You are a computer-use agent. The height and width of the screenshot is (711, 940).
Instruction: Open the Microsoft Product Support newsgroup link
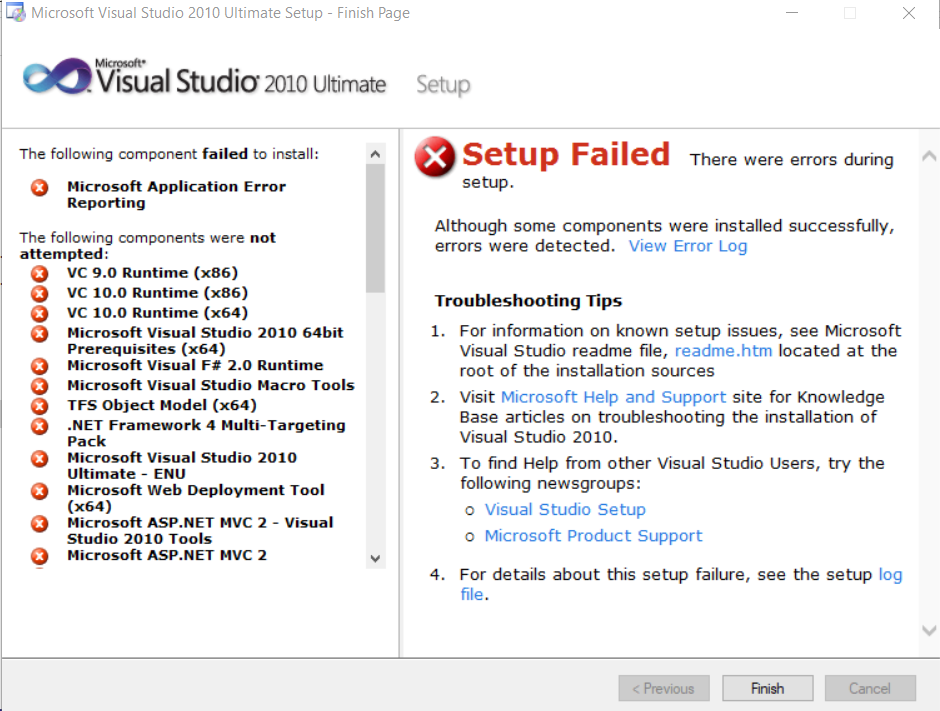click(593, 536)
